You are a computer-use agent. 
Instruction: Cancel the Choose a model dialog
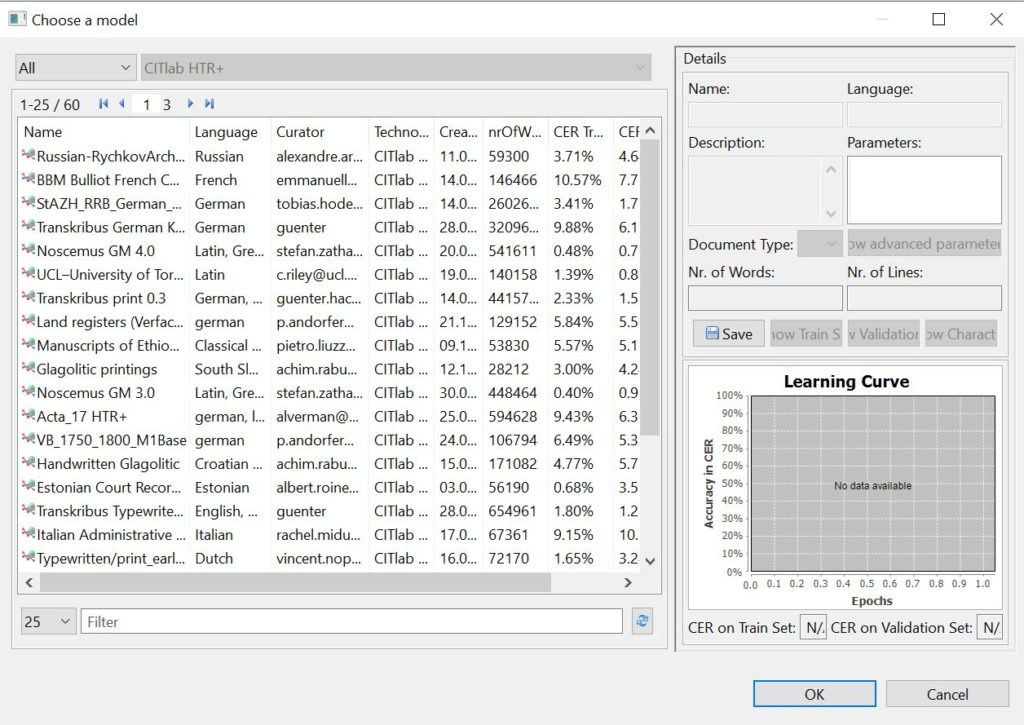tap(947, 694)
